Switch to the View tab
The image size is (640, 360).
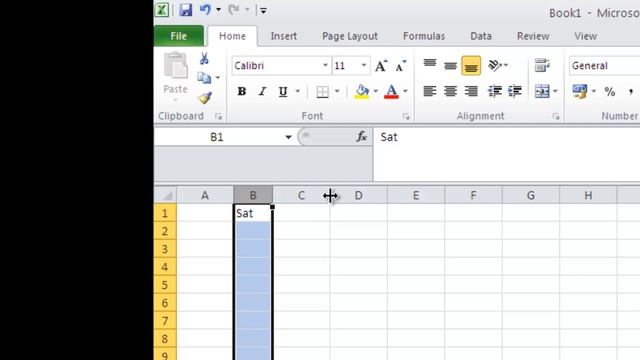[x=585, y=36]
